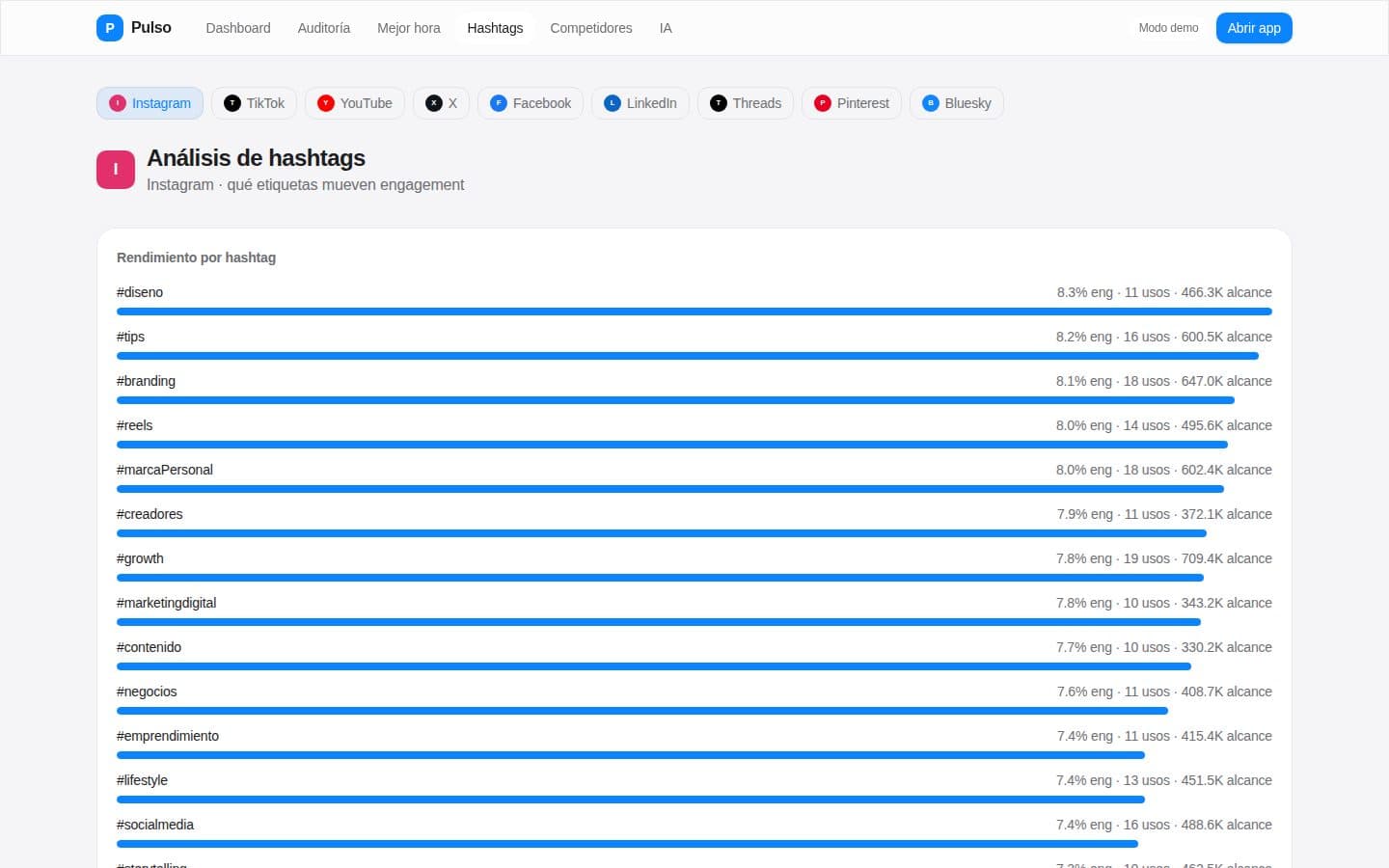The image size is (1389, 868).
Task: Click the '8.2% eng · 16 usos · 600.5K alcance' stats
Action: (x=1164, y=337)
